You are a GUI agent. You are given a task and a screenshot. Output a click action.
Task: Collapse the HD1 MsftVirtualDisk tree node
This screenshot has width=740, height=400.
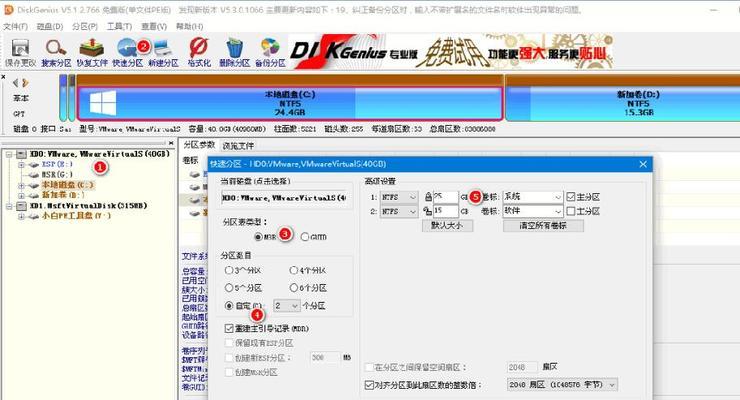point(8,206)
